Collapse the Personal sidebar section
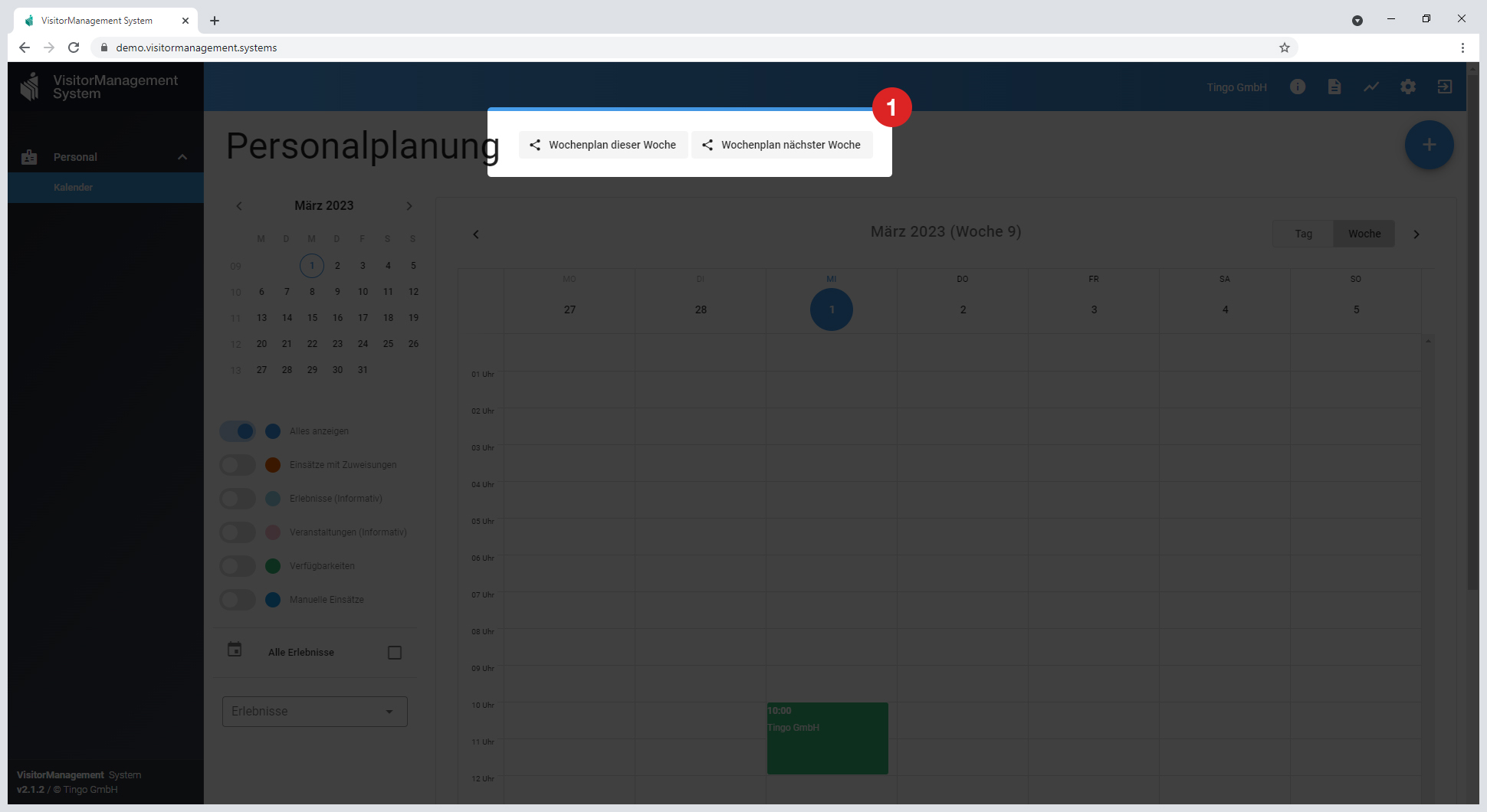 click(x=182, y=157)
